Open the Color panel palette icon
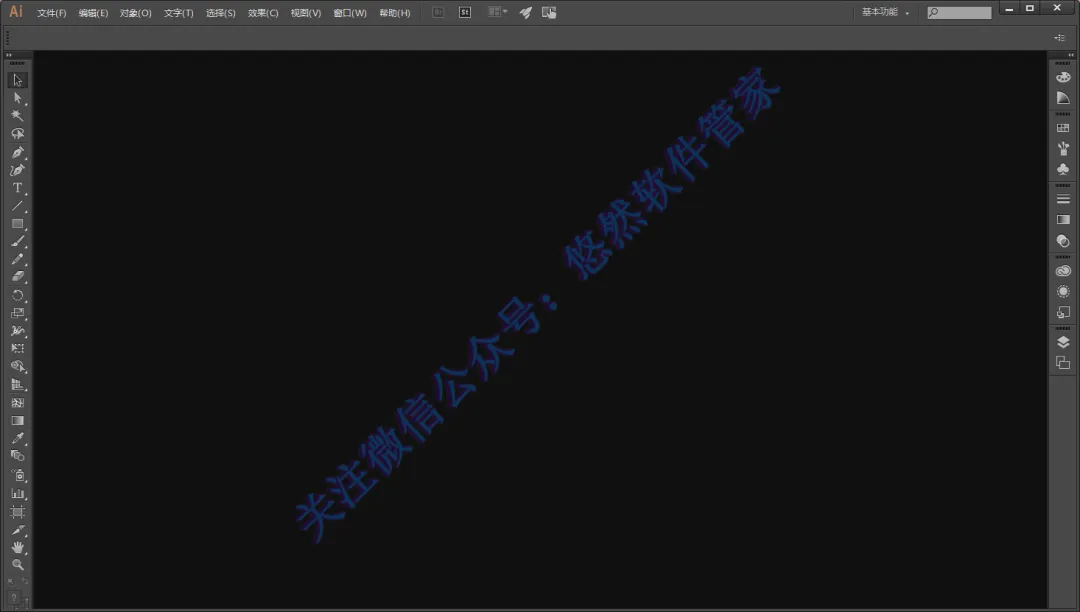This screenshot has height=612, width=1080. tap(1063, 77)
